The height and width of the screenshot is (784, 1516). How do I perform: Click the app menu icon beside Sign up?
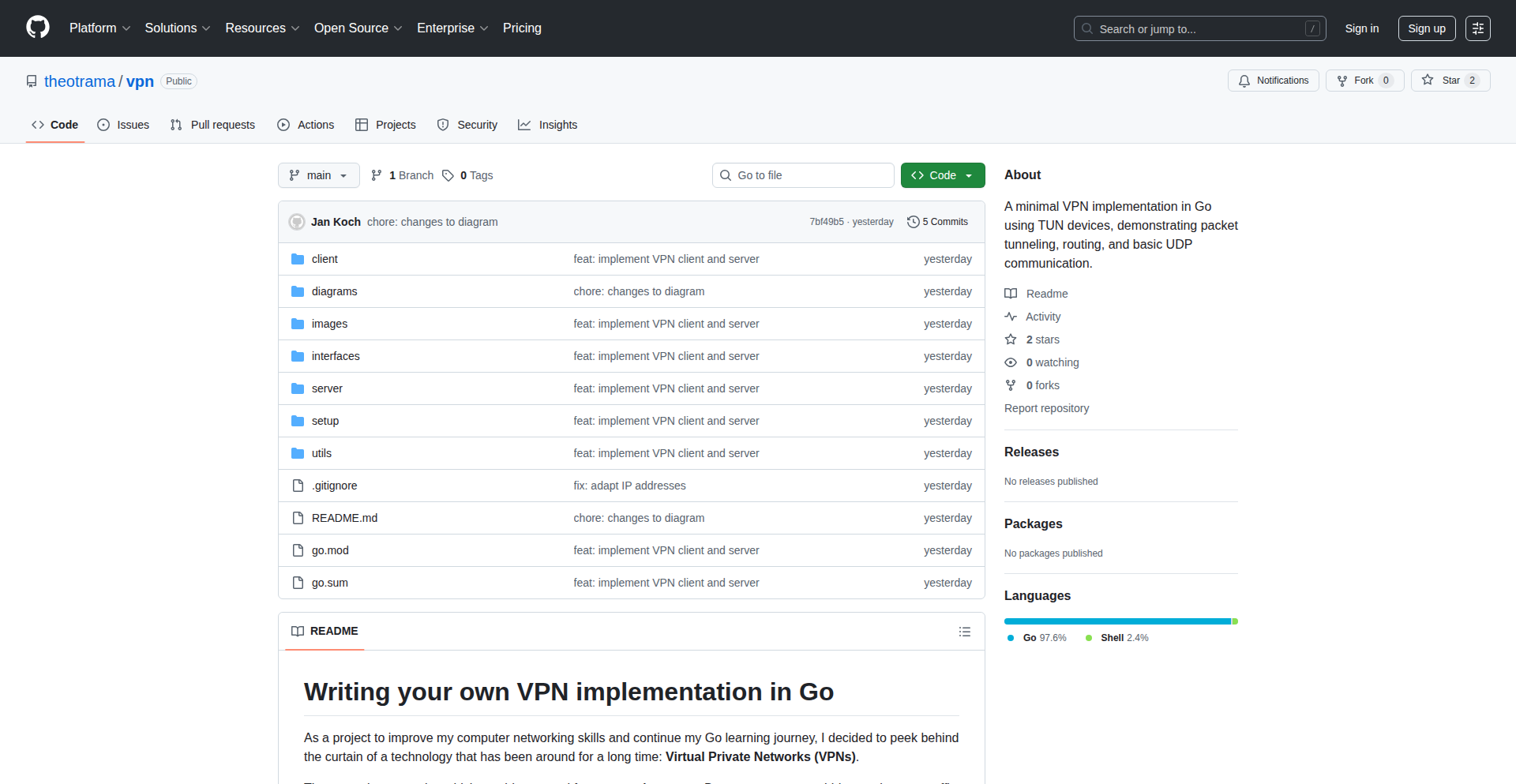coord(1477,28)
